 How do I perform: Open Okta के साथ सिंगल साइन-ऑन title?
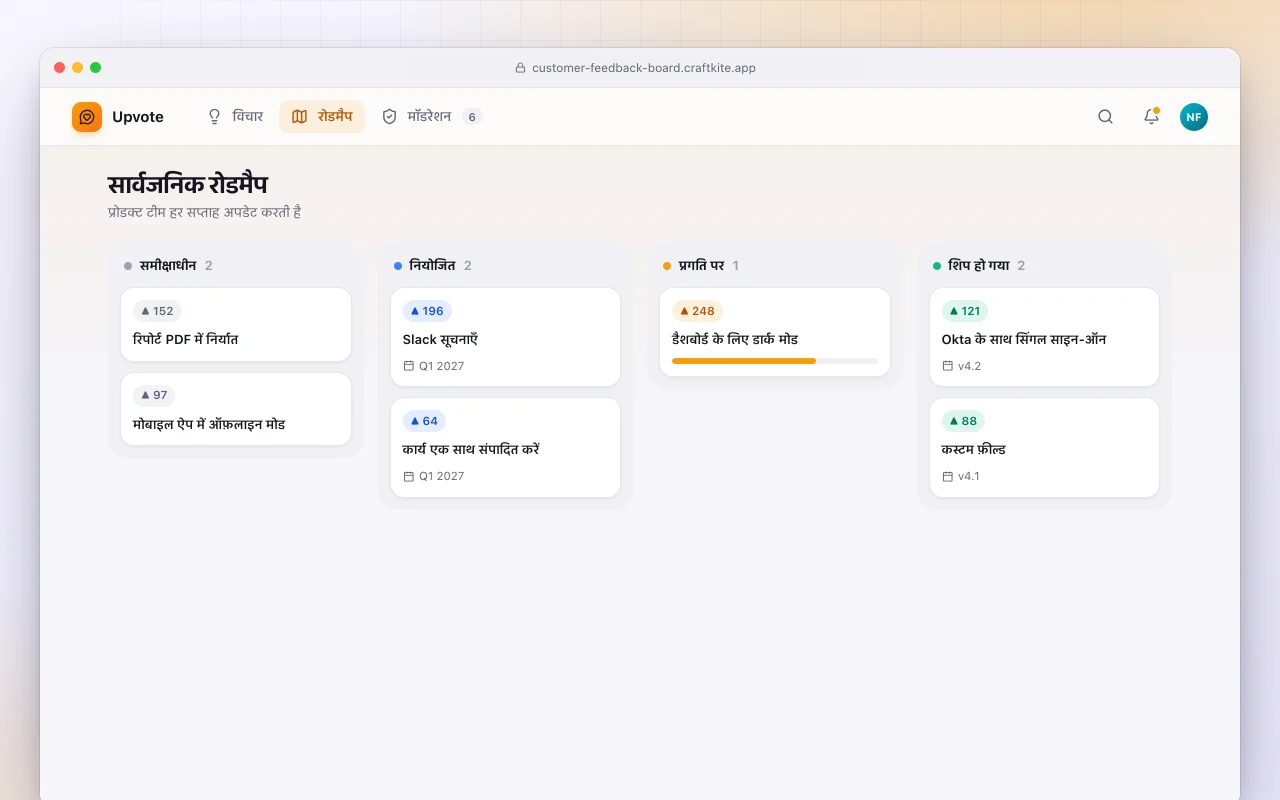coord(1024,339)
